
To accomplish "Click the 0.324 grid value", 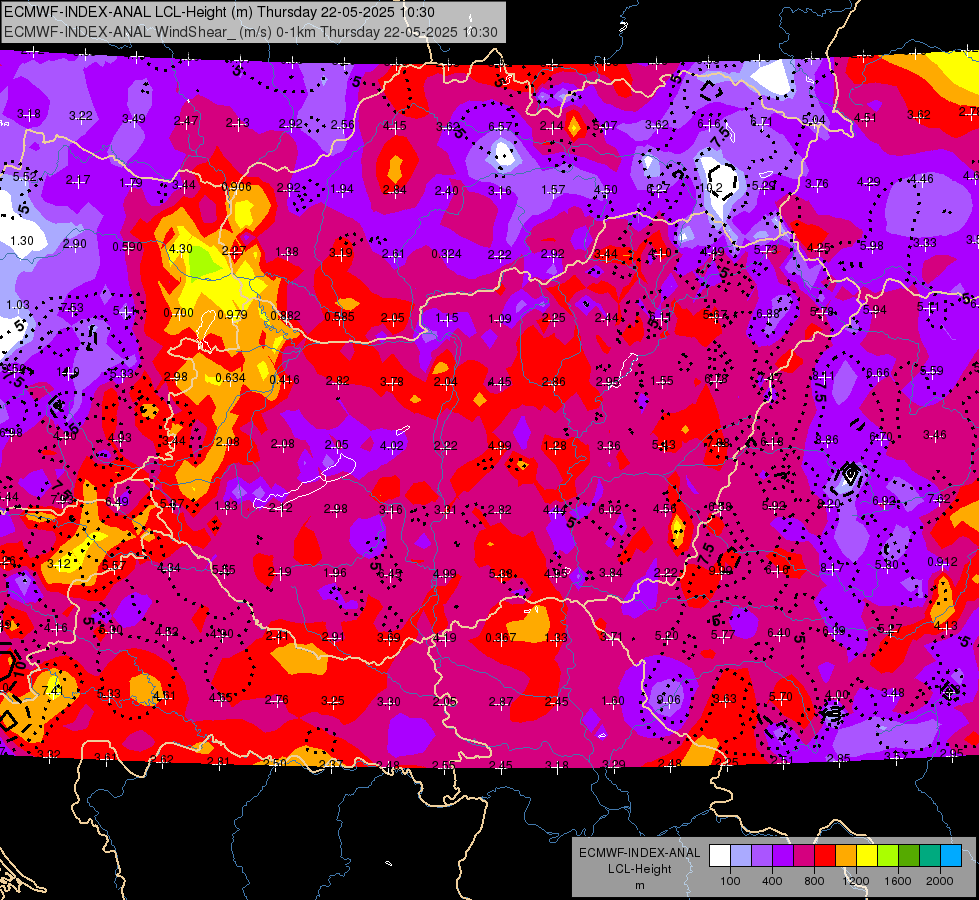I will 446,254.
